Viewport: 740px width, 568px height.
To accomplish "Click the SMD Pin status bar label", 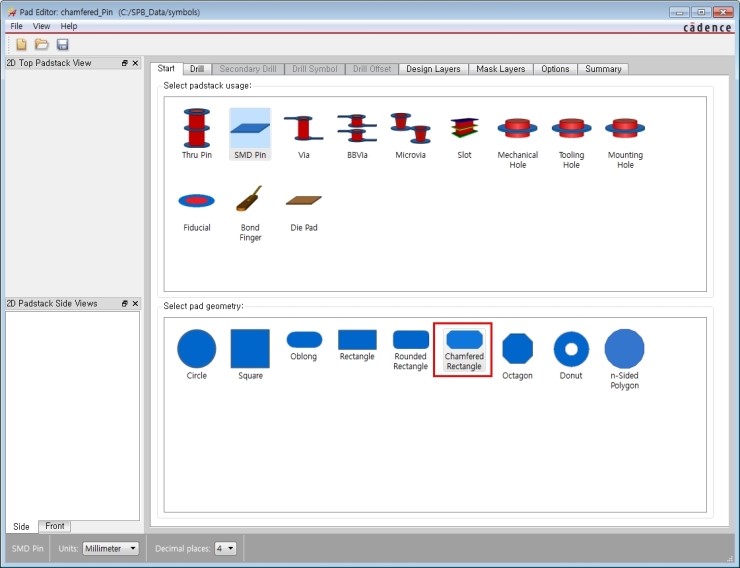I will click(x=27, y=548).
